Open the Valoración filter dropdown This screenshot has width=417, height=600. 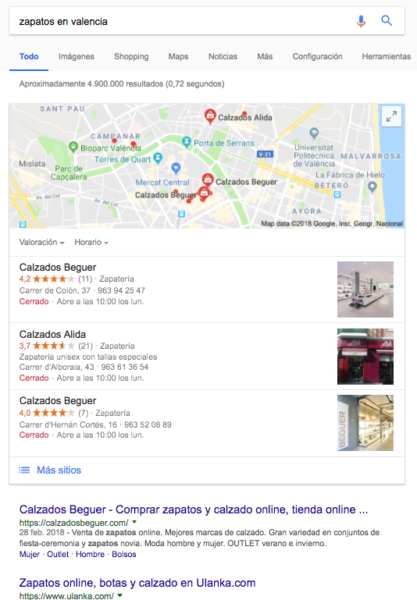[x=42, y=242]
